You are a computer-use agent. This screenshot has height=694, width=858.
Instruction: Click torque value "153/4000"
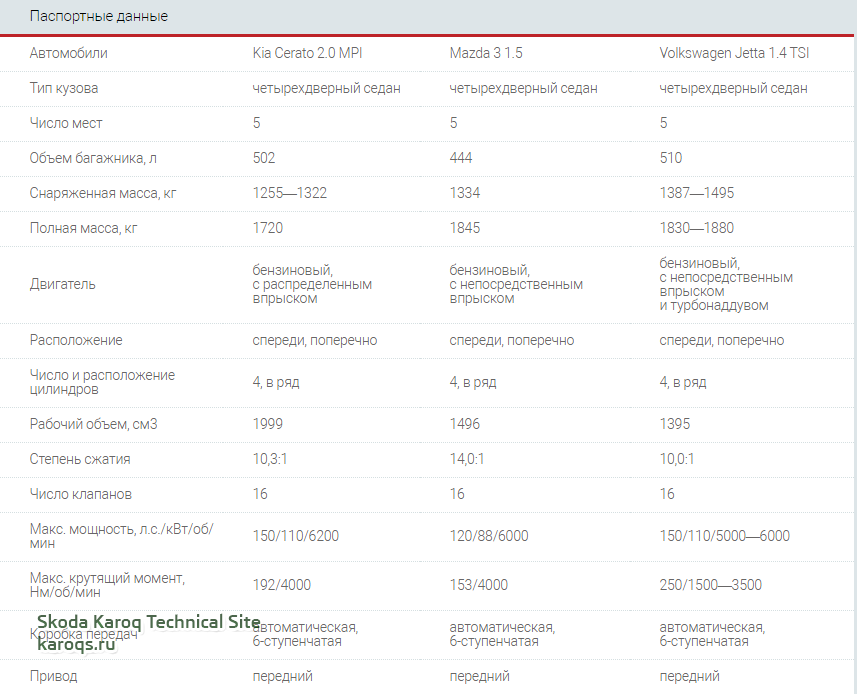[x=478, y=585]
